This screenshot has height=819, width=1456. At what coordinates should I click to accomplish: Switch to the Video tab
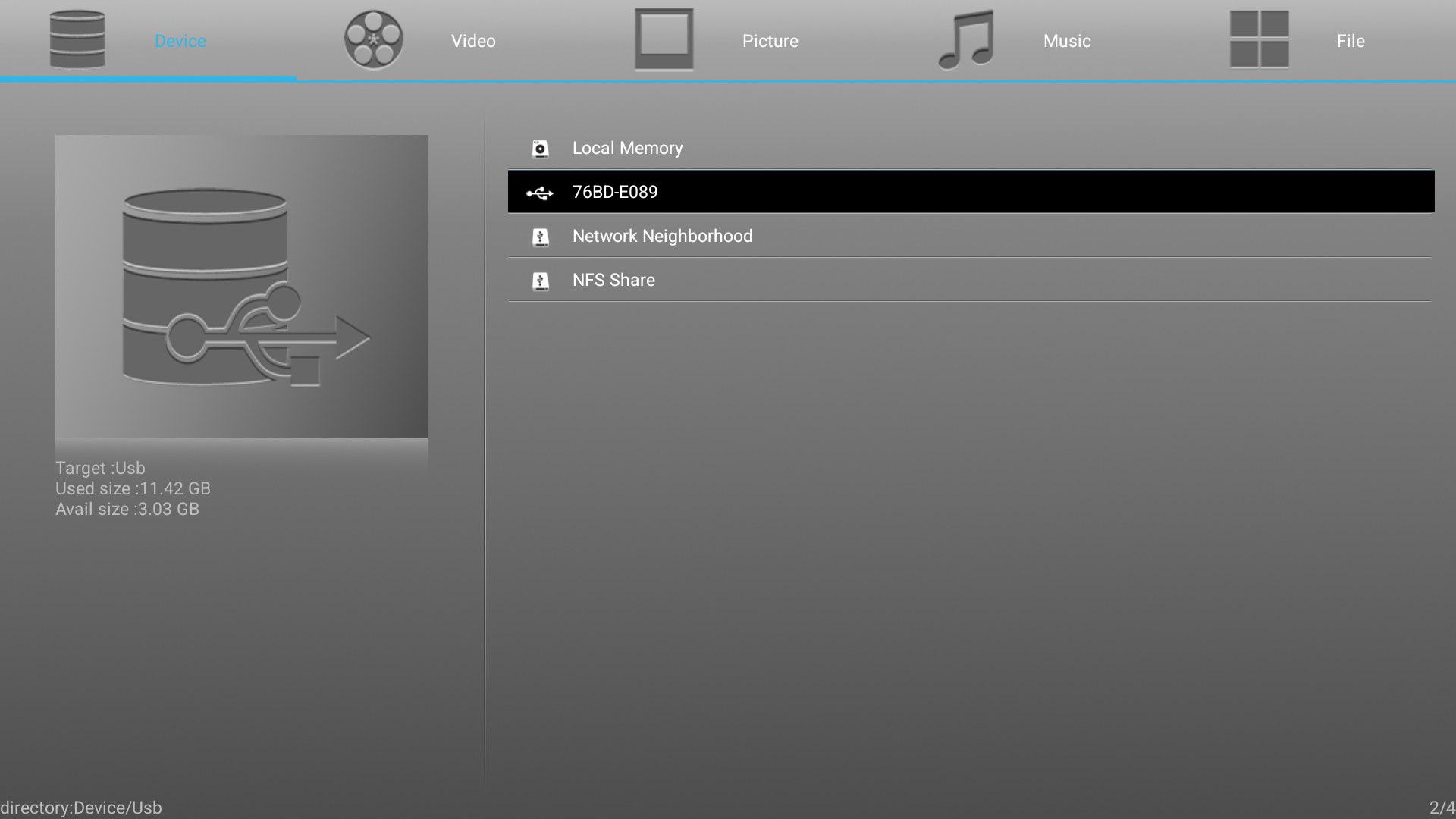(x=473, y=41)
